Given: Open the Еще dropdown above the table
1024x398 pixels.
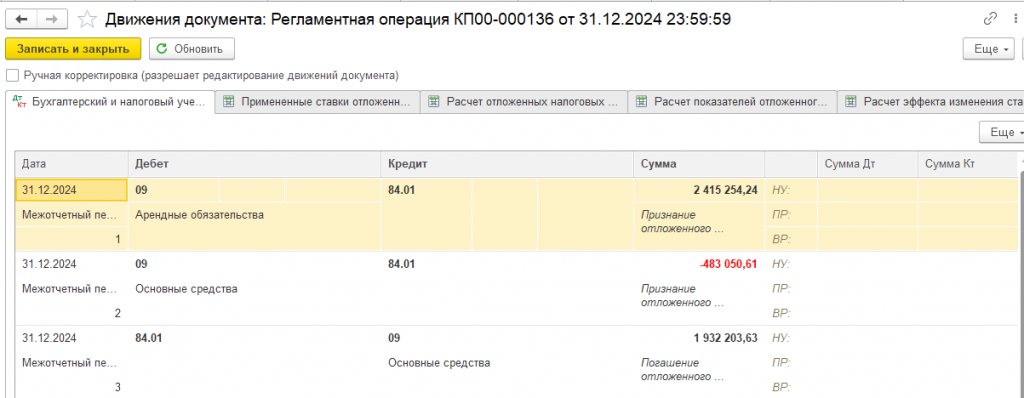Looking at the screenshot, I should pyautogui.click(x=1002, y=132).
